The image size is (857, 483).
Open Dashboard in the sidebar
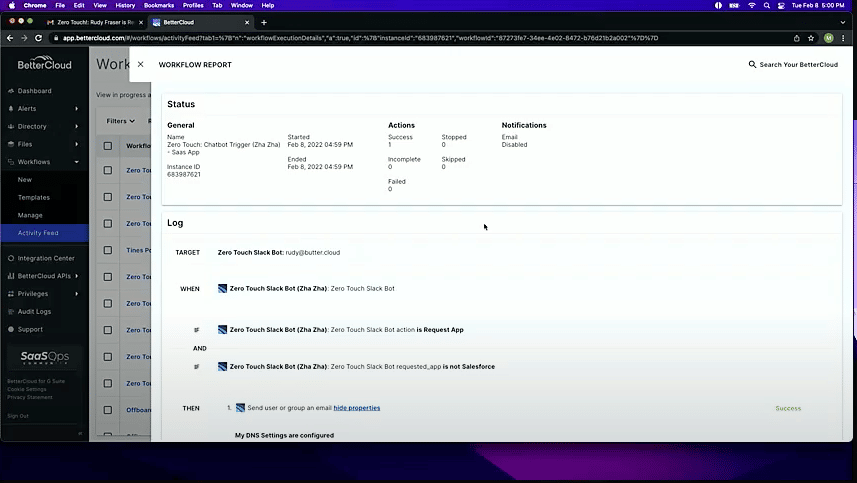34,91
